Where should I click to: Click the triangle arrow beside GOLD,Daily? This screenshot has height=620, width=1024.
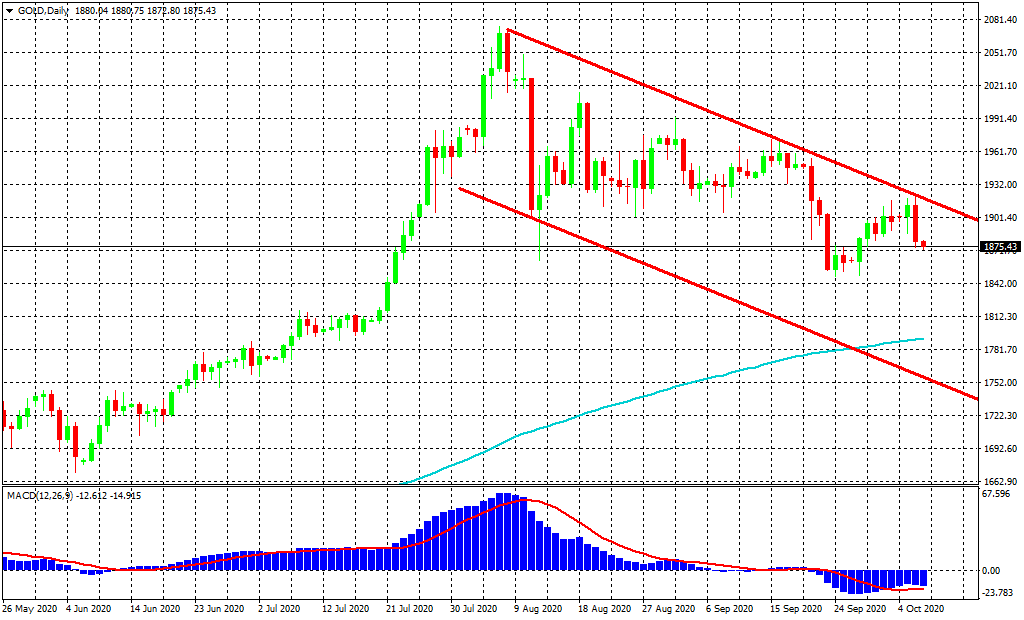click(9, 10)
